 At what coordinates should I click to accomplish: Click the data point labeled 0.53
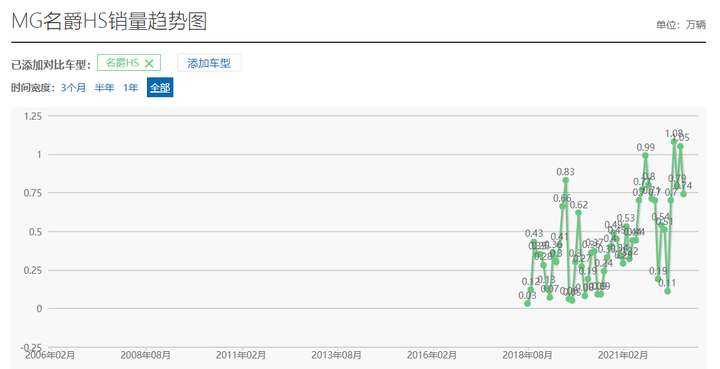626,227
